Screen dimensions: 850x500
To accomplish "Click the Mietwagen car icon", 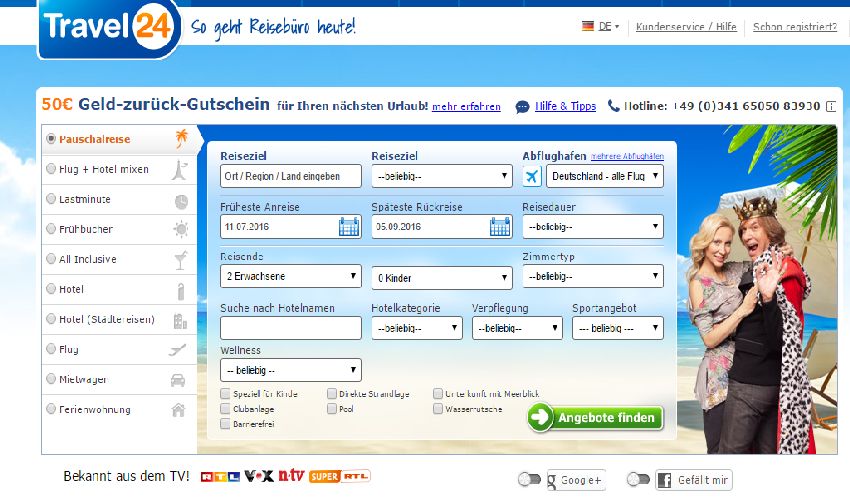I will point(179,380).
